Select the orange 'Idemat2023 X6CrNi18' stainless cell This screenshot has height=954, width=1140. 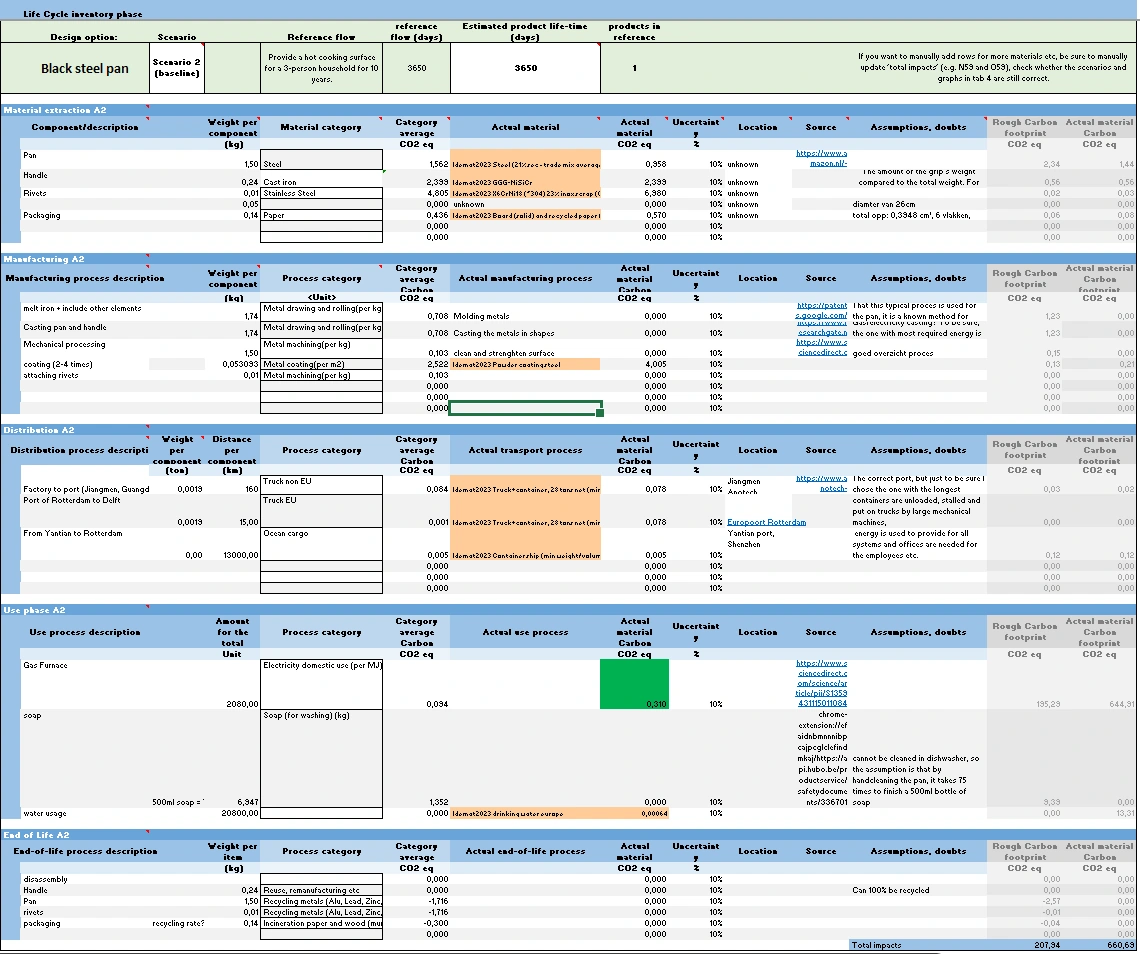tap(526, 193)
